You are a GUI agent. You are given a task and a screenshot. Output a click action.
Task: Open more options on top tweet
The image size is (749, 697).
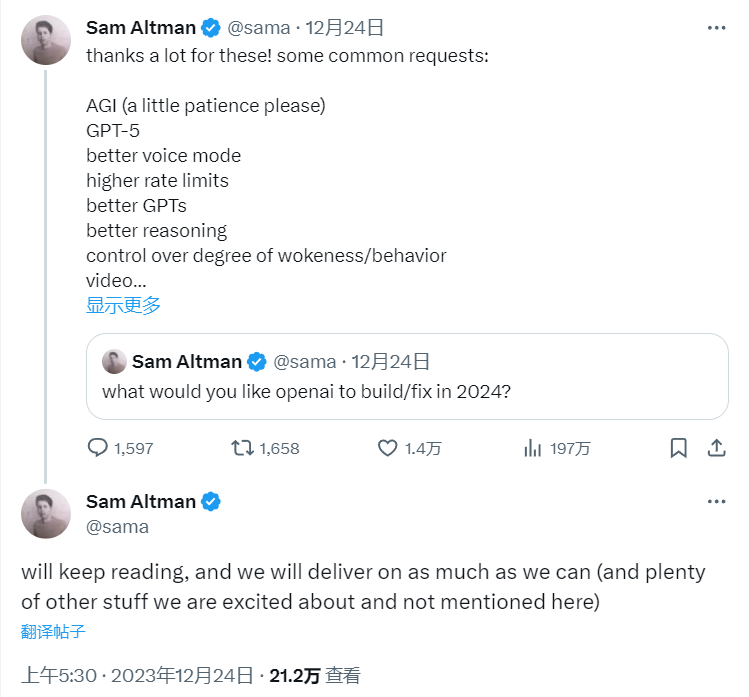pyautogui.click(x=716, y=27)
